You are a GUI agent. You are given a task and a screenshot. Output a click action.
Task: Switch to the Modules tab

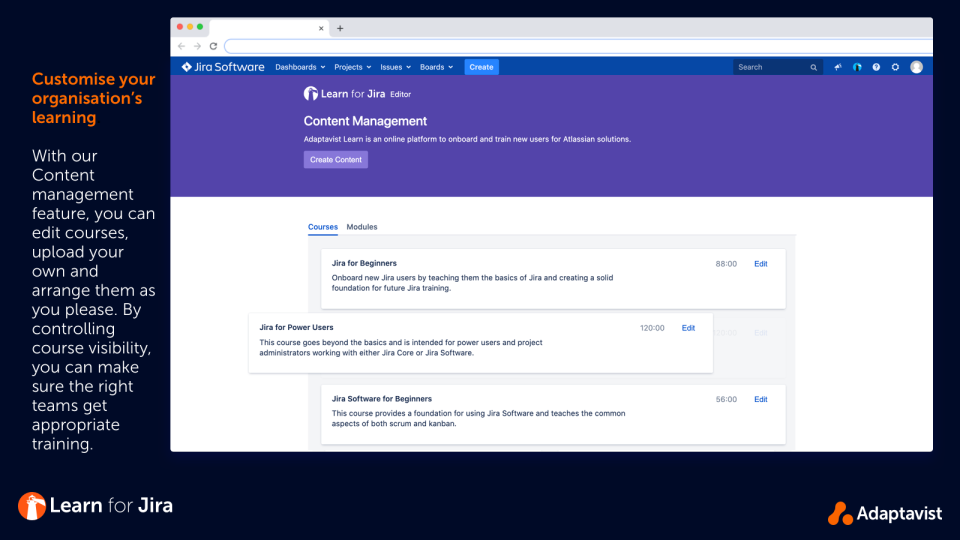point(362,227)
